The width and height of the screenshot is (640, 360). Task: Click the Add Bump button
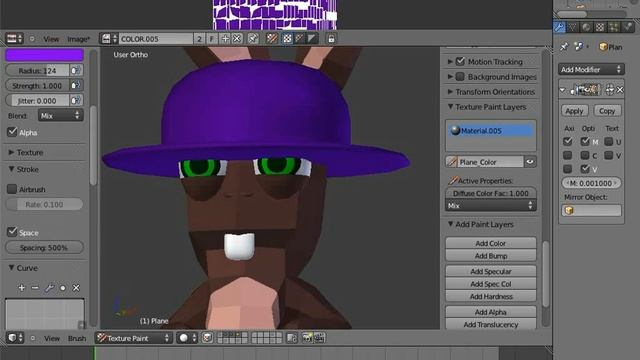pyautogui.click(x=491, y=256)
